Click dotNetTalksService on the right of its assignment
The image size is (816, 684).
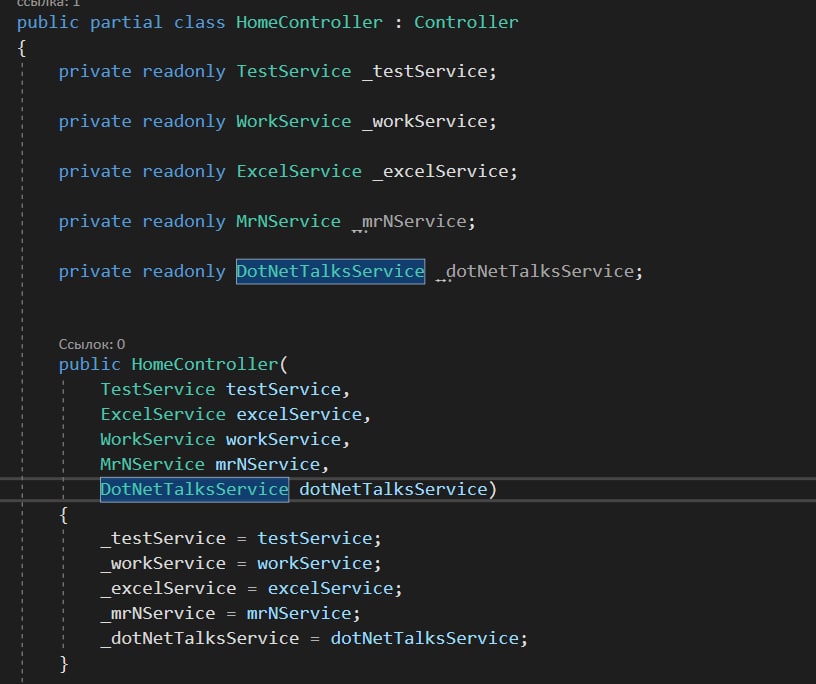coord(424,638)
